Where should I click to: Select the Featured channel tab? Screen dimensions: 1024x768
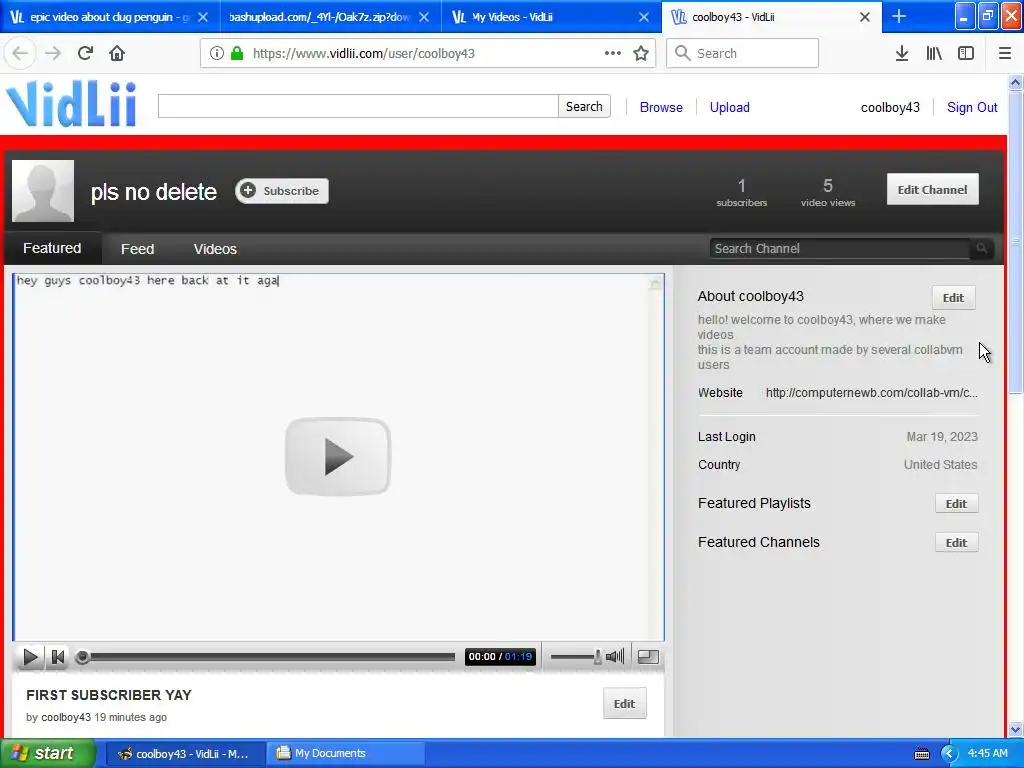(52, 248)
